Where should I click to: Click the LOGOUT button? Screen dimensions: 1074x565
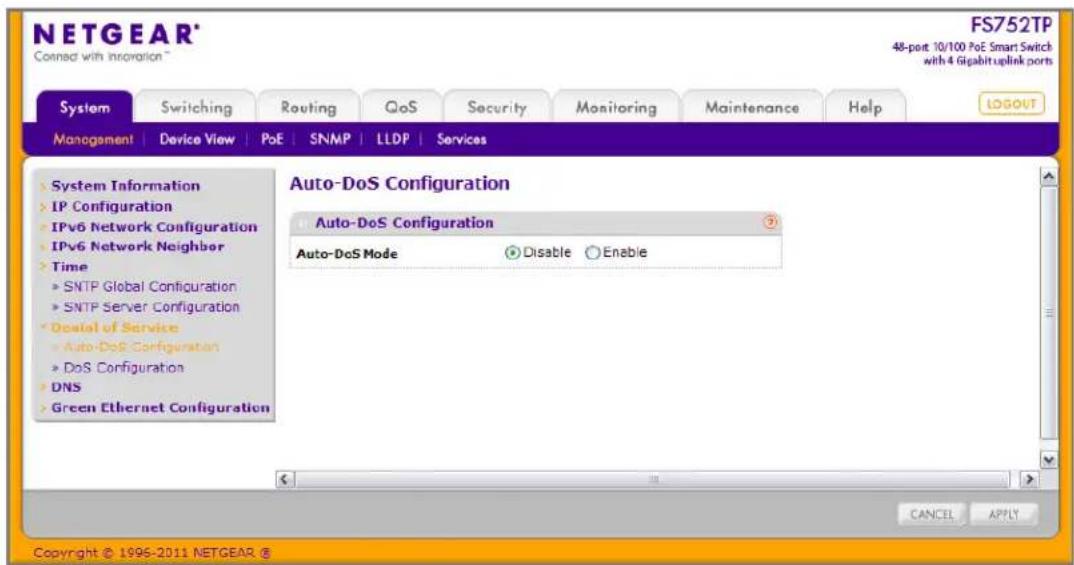[1011, 104]
